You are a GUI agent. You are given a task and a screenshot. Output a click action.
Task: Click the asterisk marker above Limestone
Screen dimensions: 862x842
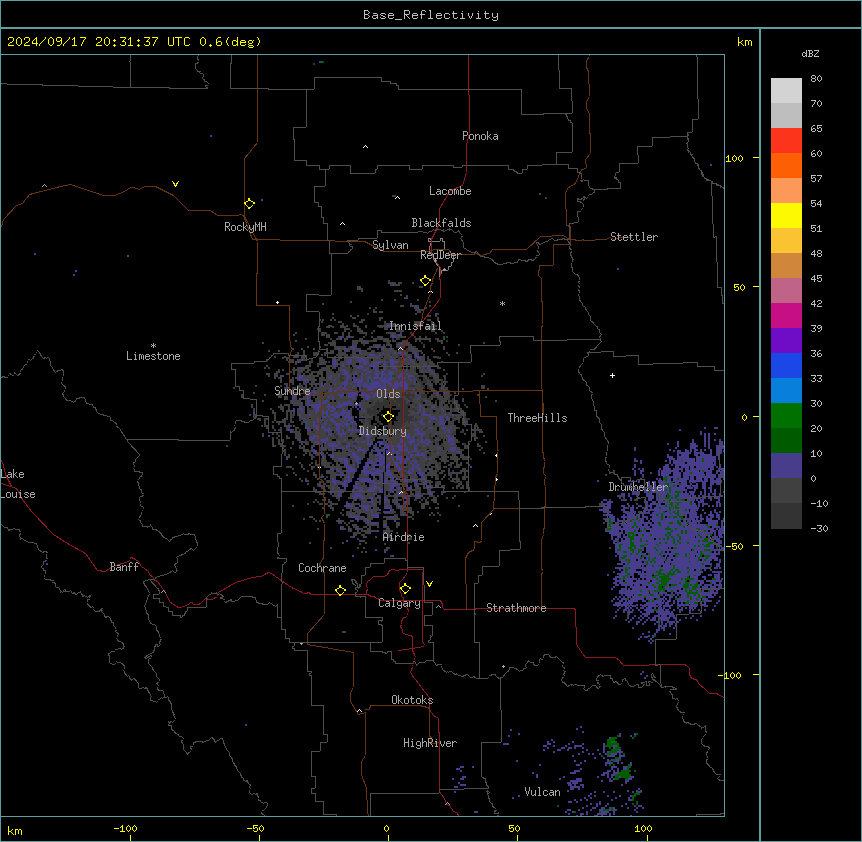[153, 345]
